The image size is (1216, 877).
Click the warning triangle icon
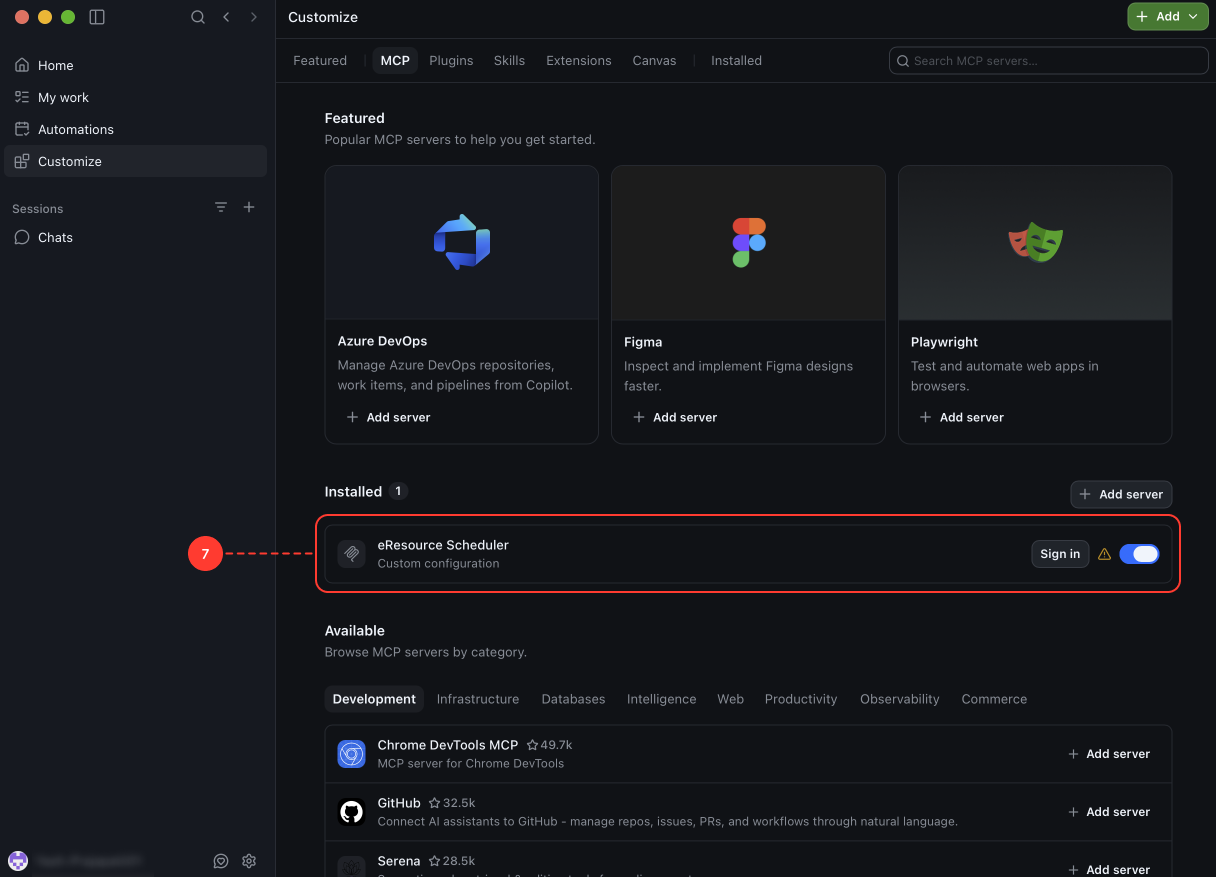coord(1105,554)
